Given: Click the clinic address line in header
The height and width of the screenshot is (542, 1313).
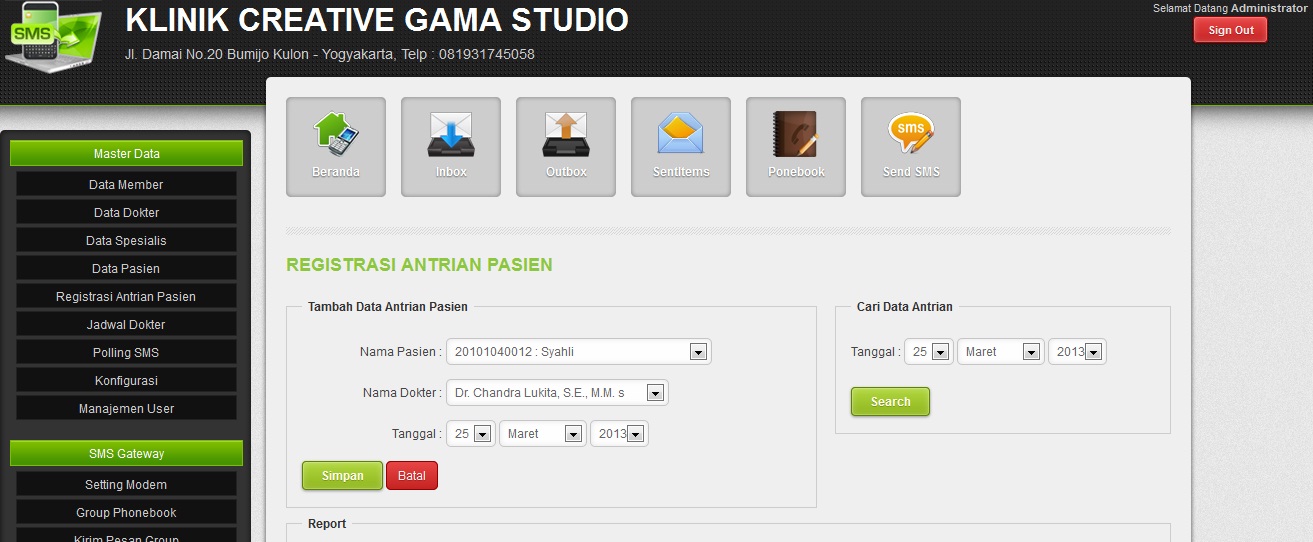Looking at the screenshot, I should pos(329,54).
